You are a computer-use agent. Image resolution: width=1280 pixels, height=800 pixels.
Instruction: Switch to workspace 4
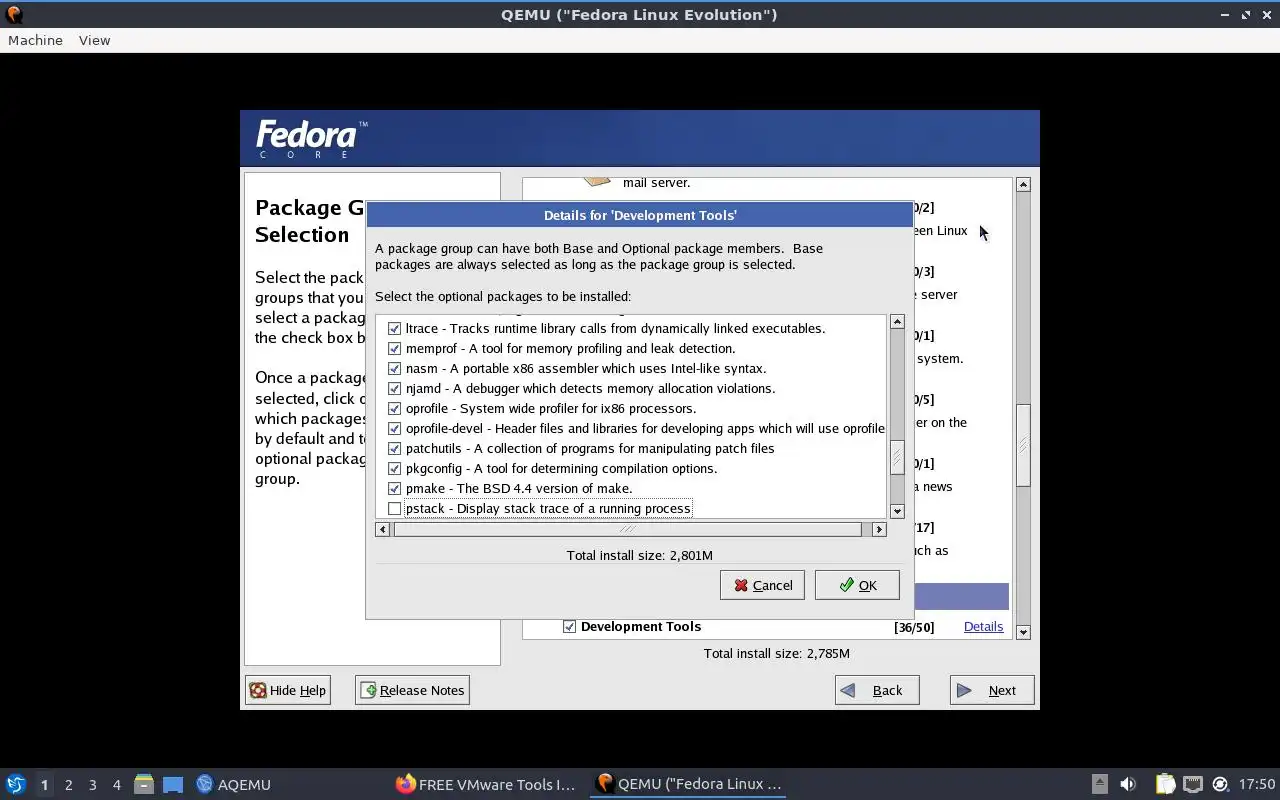point(116,784)
